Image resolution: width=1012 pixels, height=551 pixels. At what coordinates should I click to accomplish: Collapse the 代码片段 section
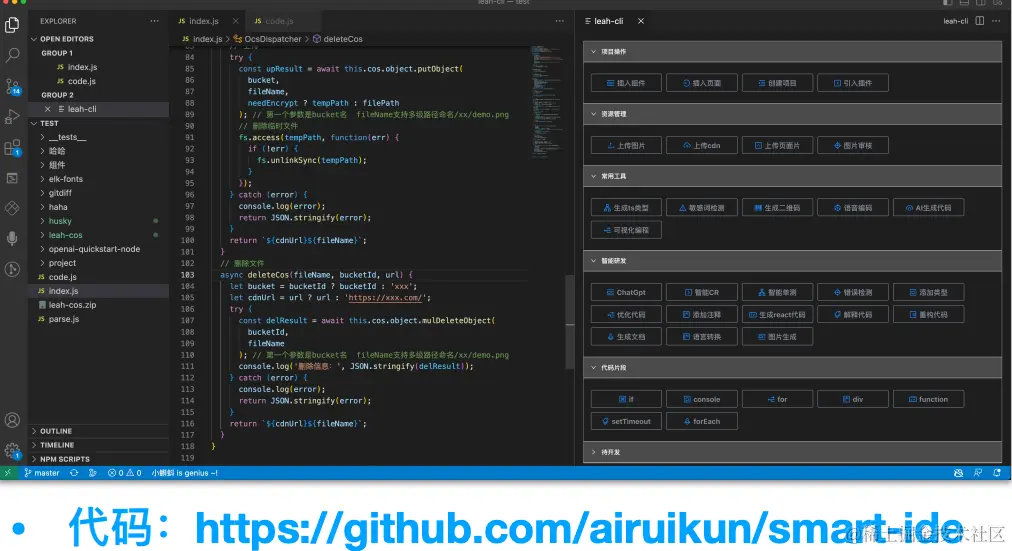coord(793,368)
